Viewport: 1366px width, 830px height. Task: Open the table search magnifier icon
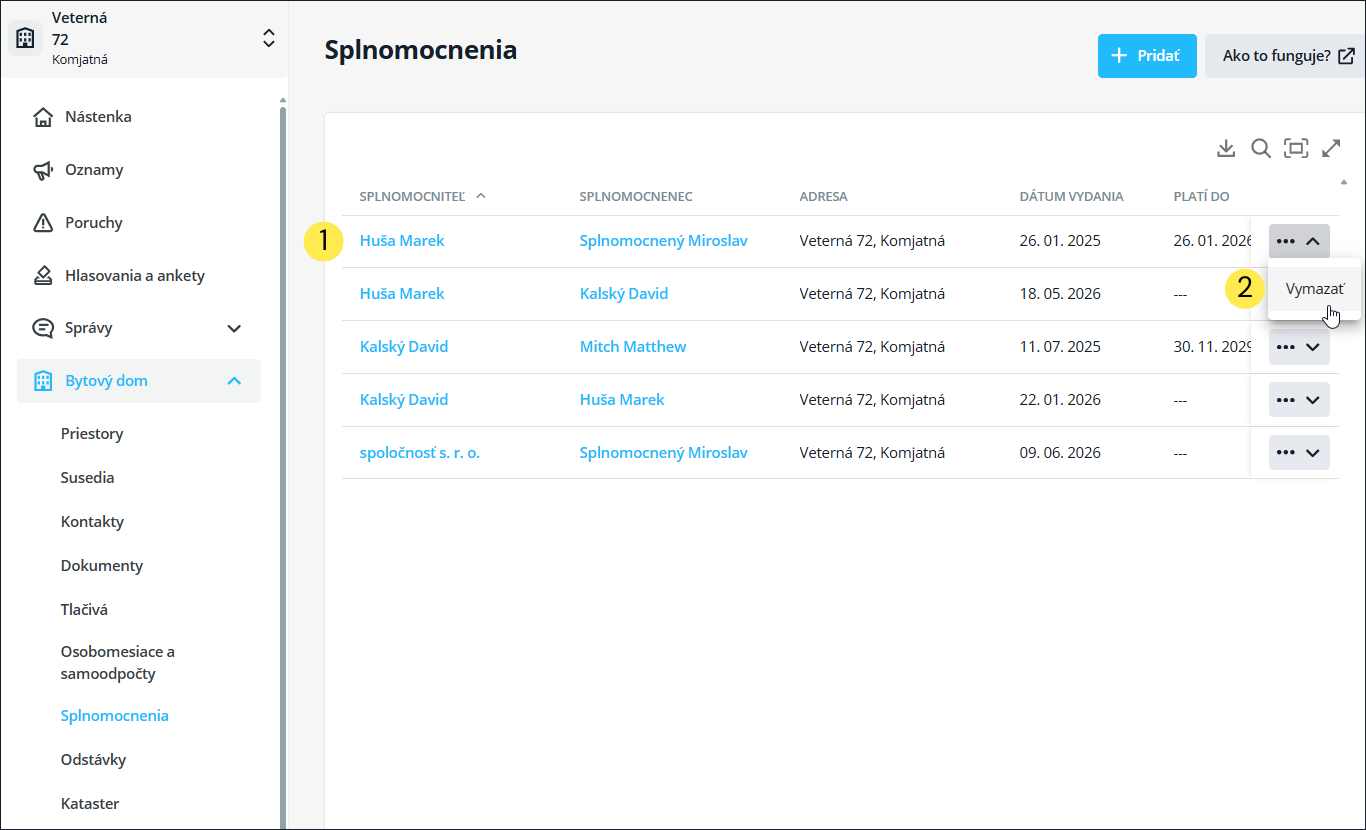click(1261, 148)
